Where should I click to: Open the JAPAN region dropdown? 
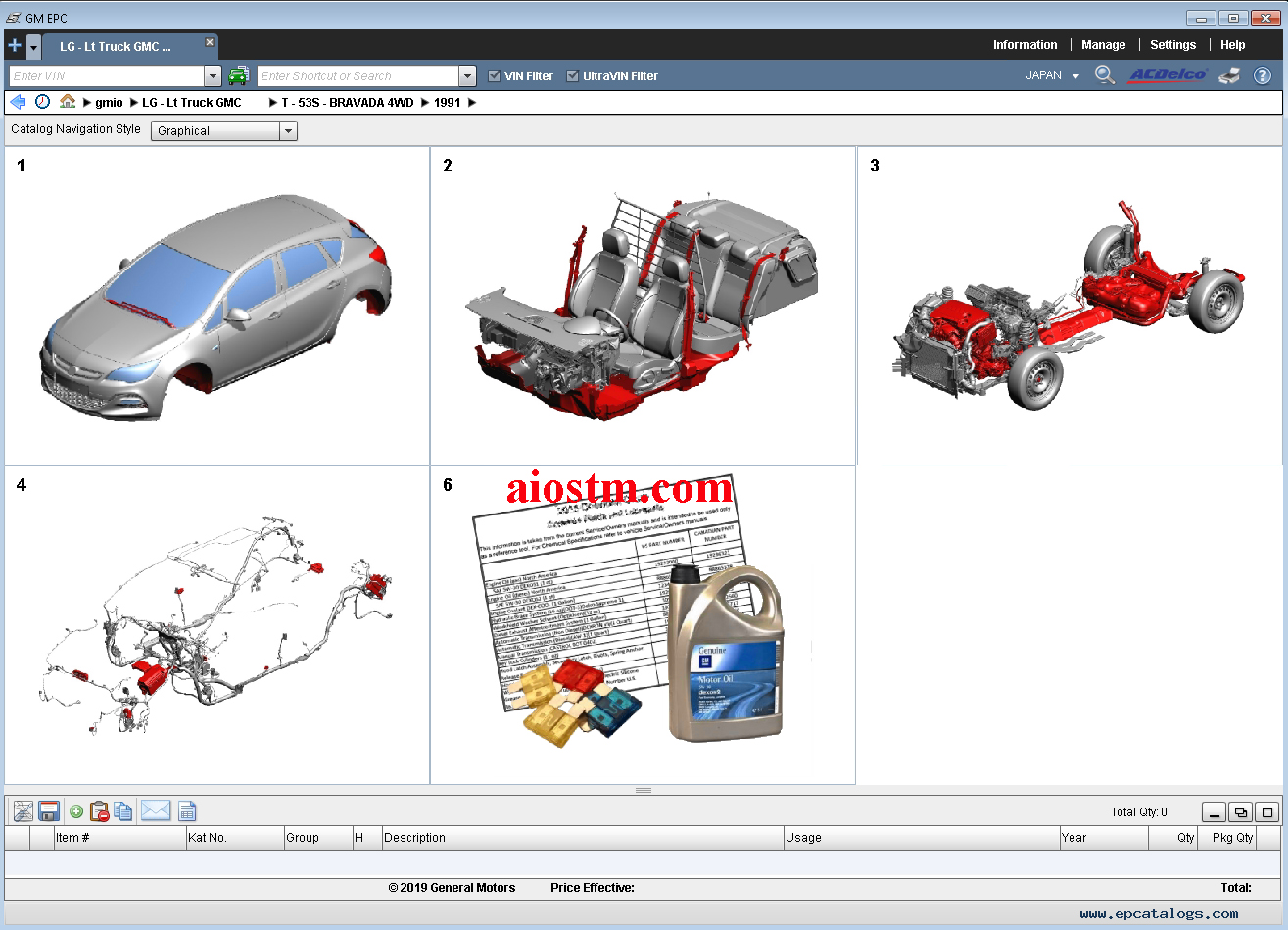(x=1052, y=75)
